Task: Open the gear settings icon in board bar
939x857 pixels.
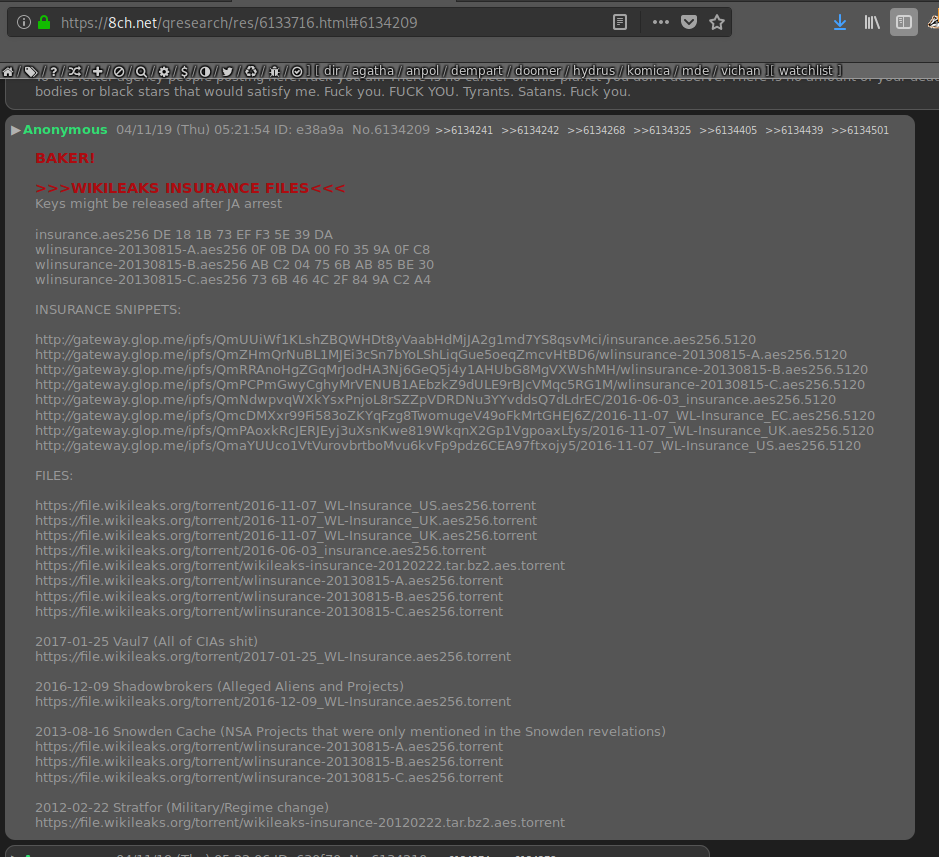Action: pyautogui.click(x=163, y=71)
